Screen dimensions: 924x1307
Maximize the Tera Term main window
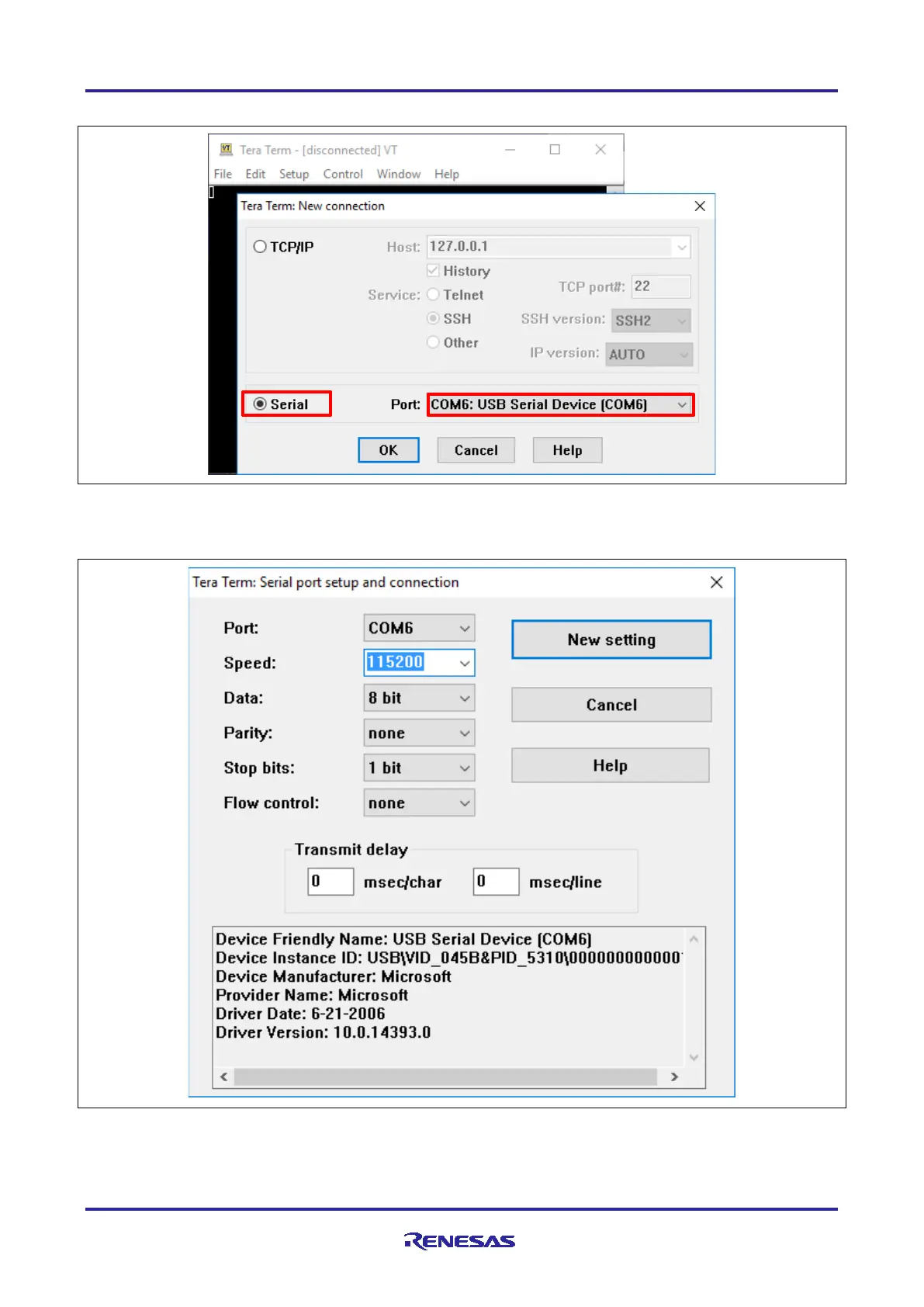coord(555,149)
